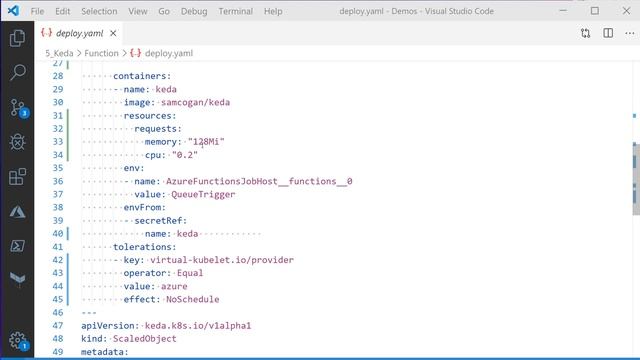Open the Edit menu
Viewport: 640px width, 360px height.
tap(62, 11)
